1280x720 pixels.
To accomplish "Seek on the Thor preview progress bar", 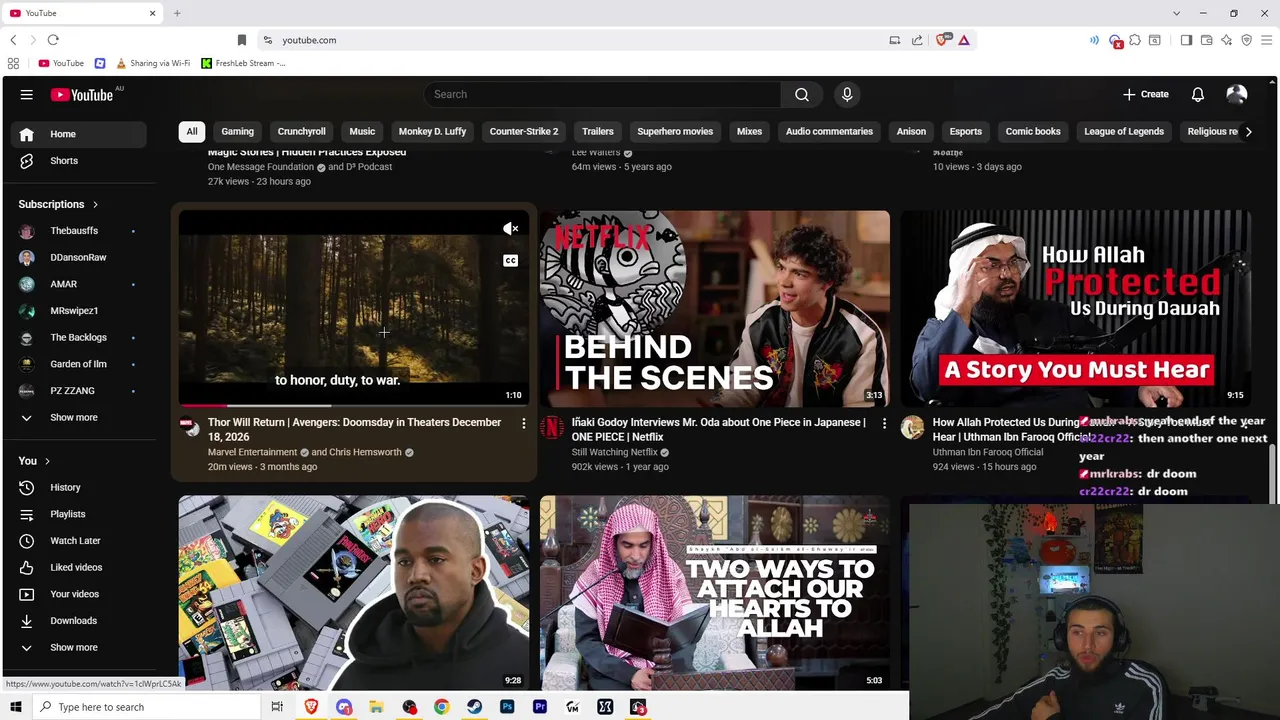I will pos(354,405).
